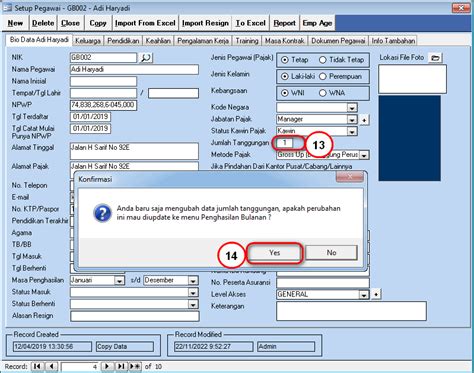Click Import Resign button
The image size is (474, 373).
[205, 23]
